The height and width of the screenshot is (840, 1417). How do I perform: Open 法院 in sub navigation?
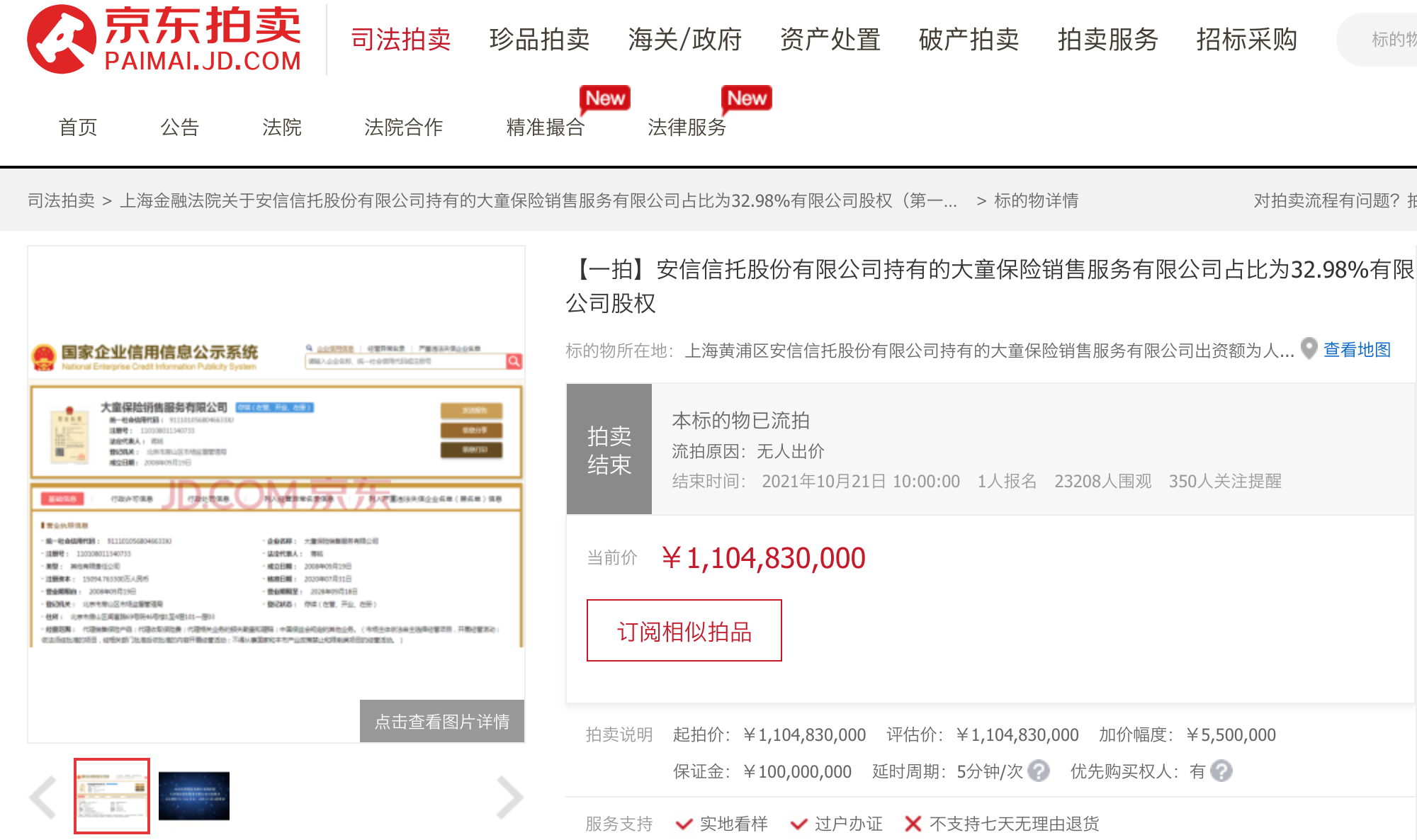[282, 127]
